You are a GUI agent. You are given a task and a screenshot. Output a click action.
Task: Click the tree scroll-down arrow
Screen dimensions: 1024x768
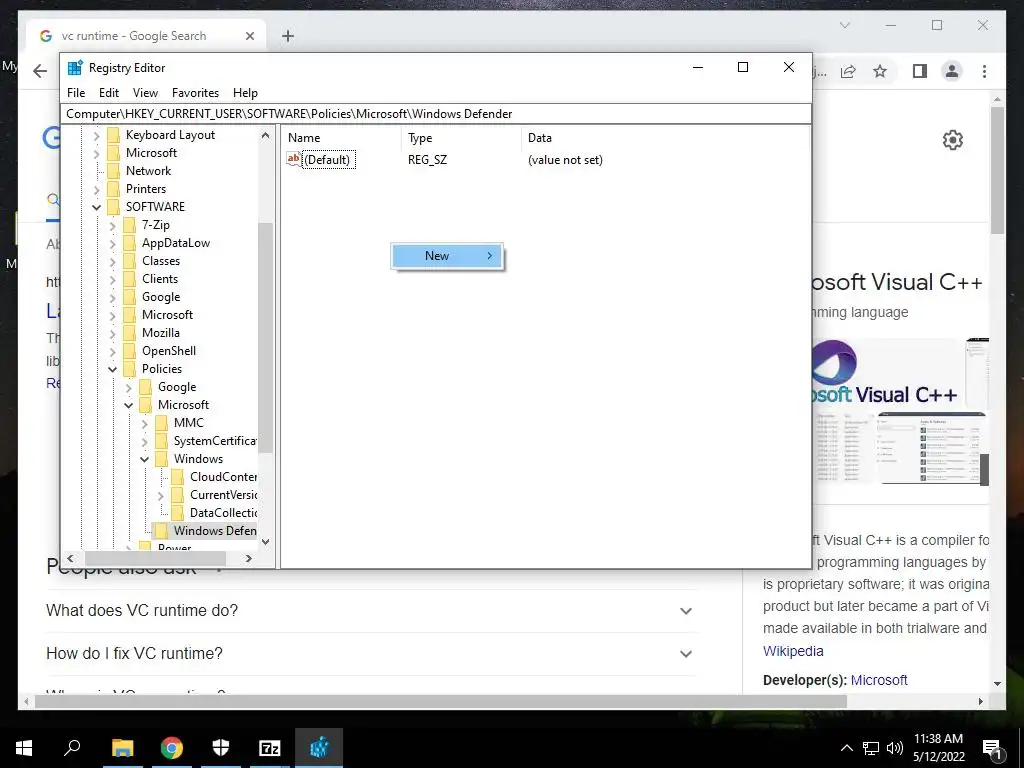[265, 541]
